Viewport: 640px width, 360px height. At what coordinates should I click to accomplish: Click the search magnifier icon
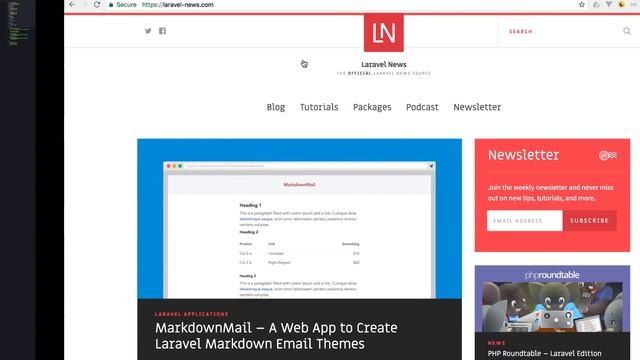coord(627,31)
